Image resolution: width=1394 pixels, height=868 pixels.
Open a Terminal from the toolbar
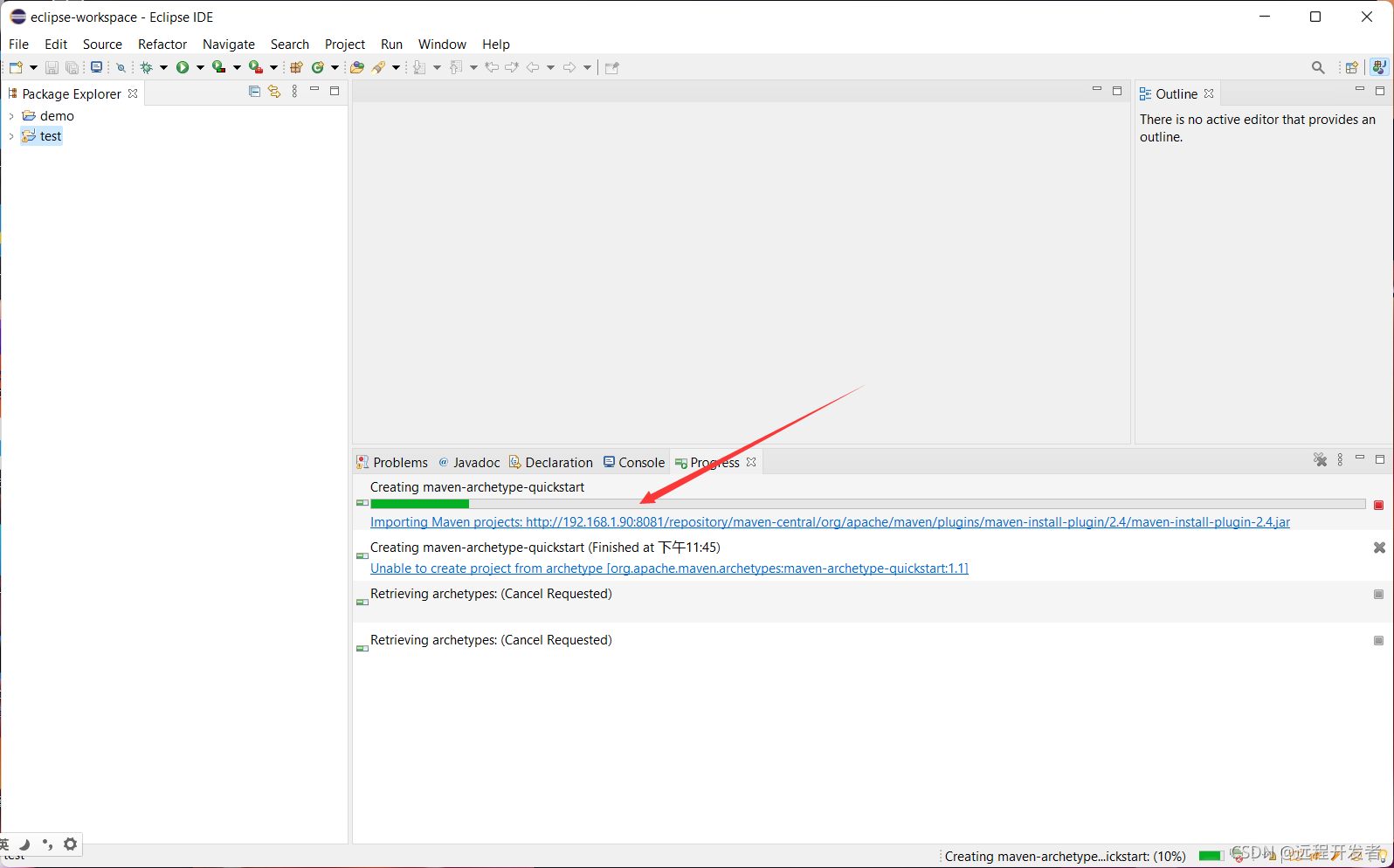point(96,67)
